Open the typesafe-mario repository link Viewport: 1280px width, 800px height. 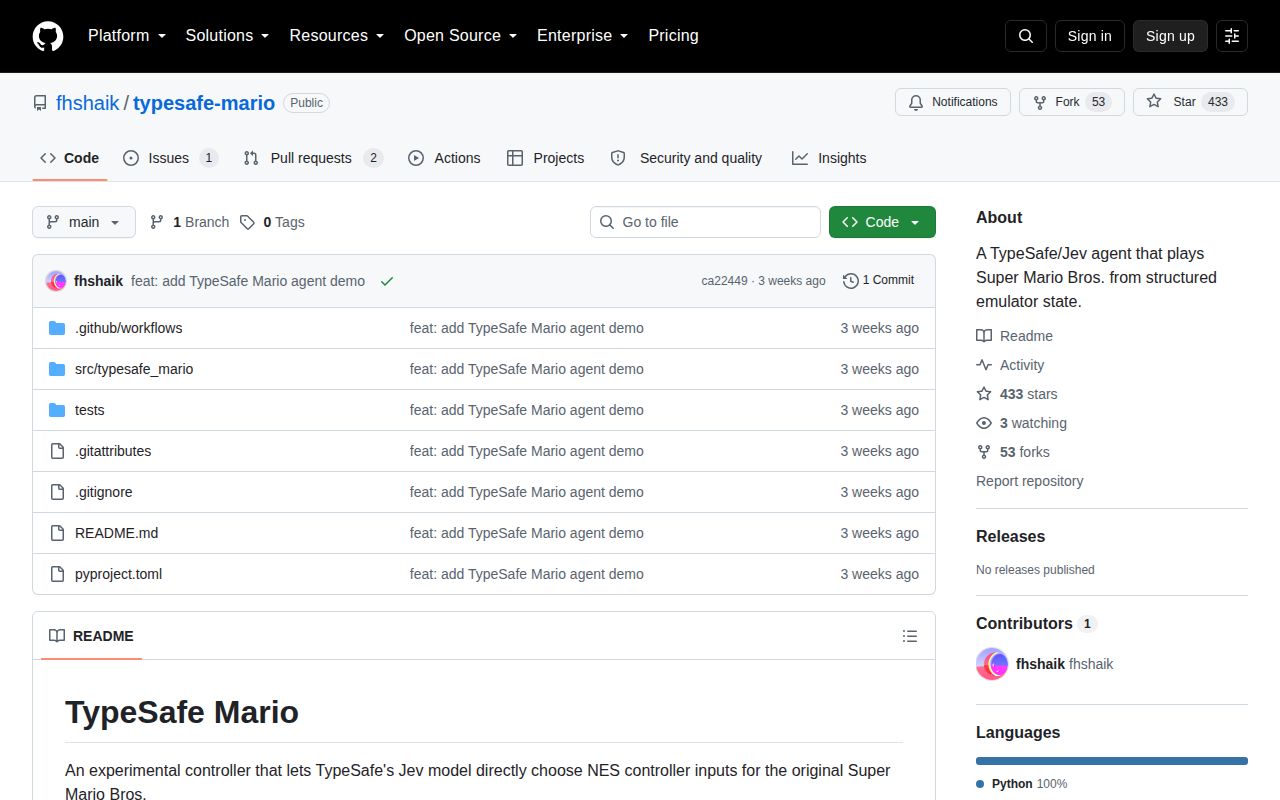click(x=204, y=103)
